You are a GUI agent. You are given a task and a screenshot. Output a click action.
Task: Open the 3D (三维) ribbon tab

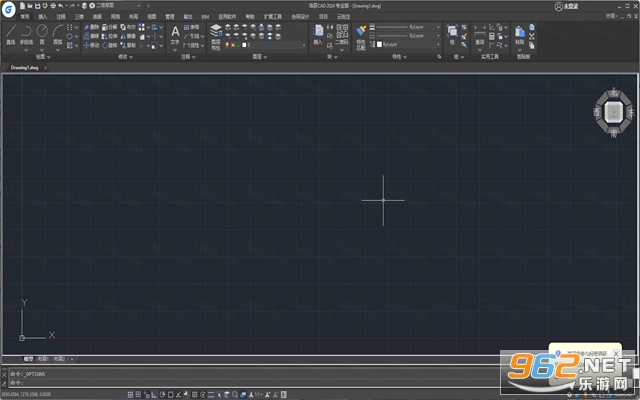pyautogui.click(x=79, y=17)
